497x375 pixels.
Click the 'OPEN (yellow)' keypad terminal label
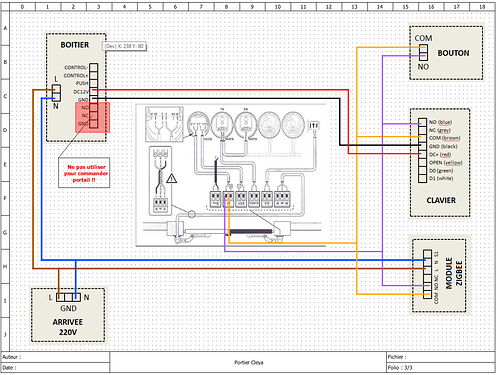446,163
